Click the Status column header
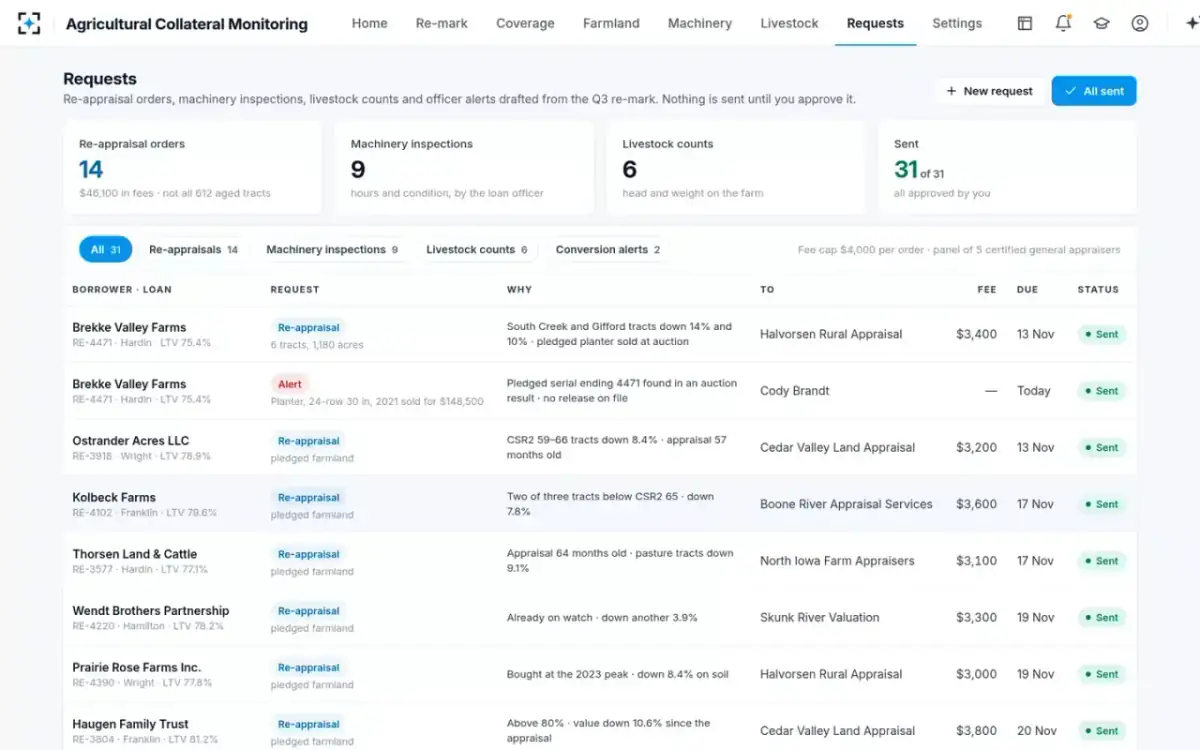The image size is (1200, 750). tap(1098, 290)
